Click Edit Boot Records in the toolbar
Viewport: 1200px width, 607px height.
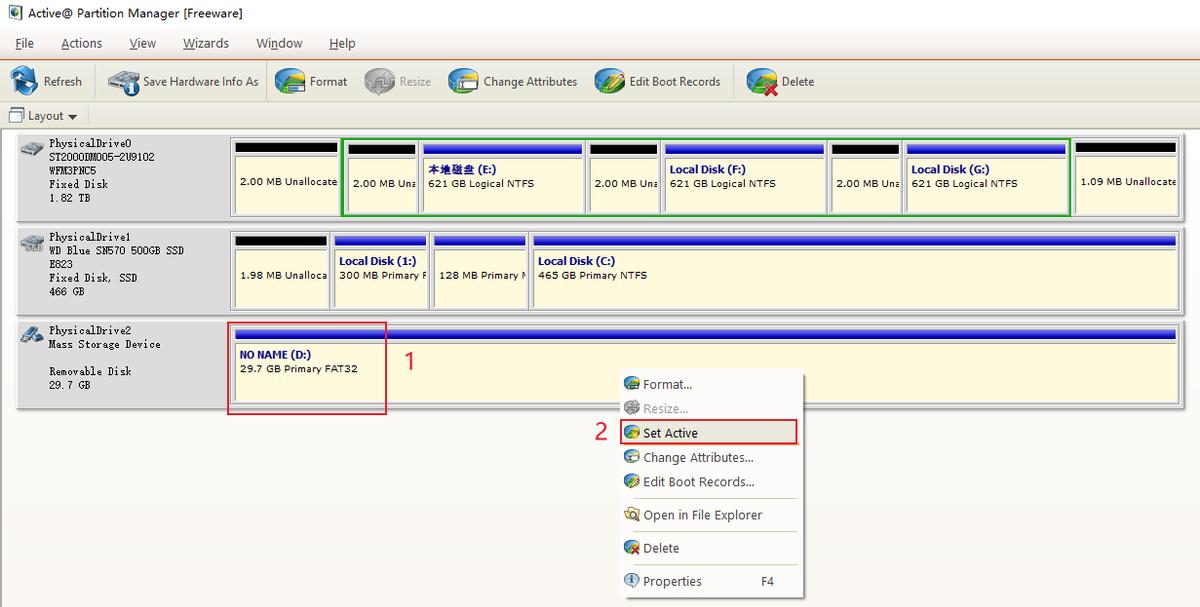658,81
